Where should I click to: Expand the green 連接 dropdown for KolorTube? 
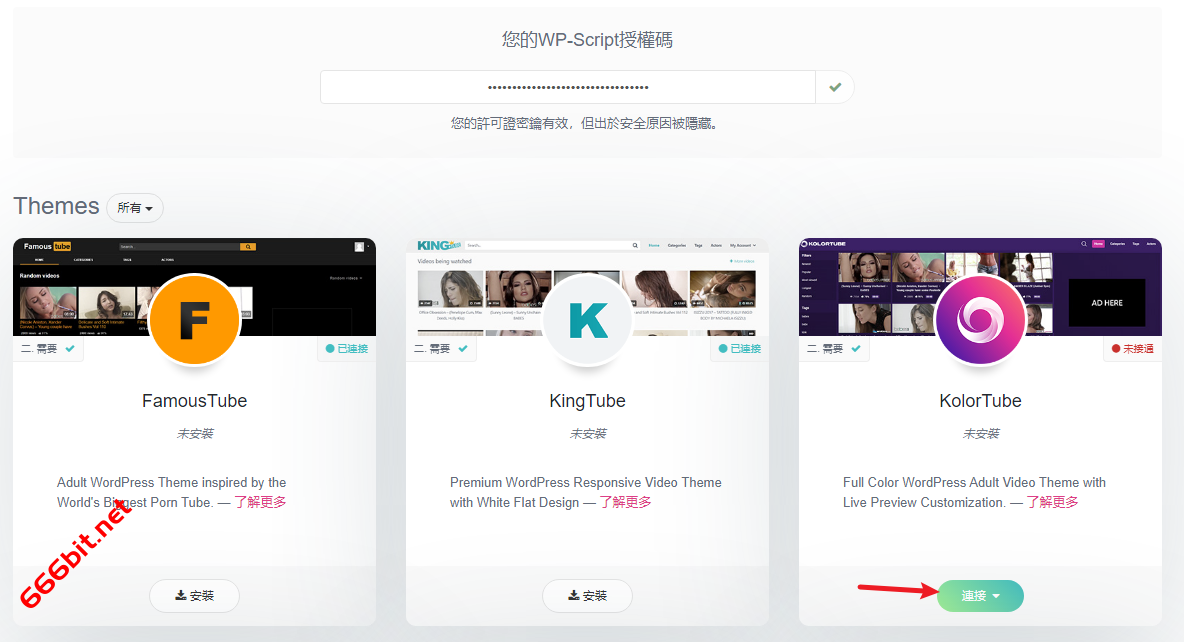[980, 596]
